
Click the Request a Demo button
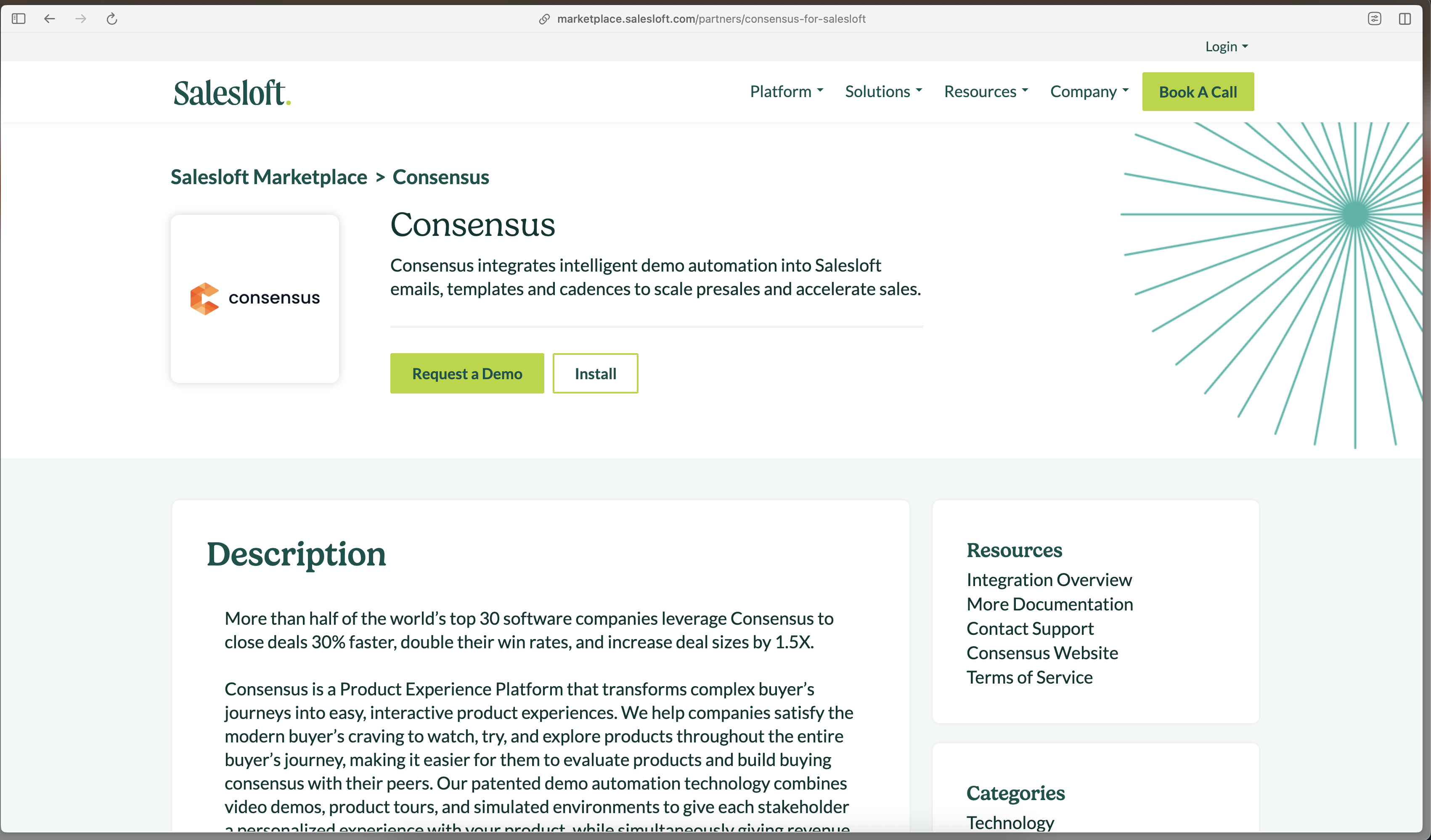pyautogui.click(x=467, y=373)
